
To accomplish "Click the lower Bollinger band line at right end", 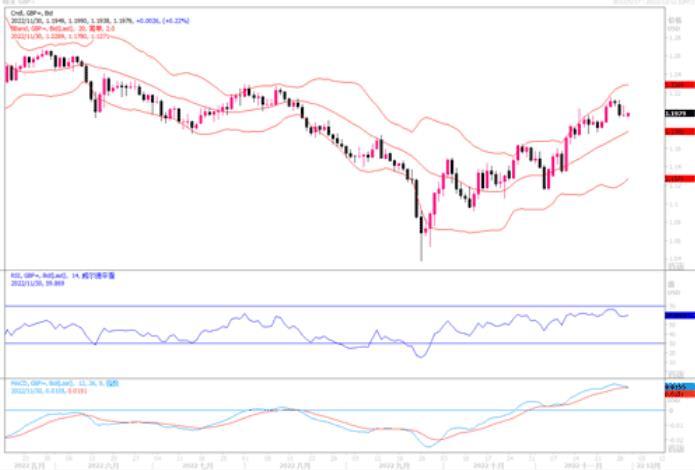I will (x=626, y=179).
